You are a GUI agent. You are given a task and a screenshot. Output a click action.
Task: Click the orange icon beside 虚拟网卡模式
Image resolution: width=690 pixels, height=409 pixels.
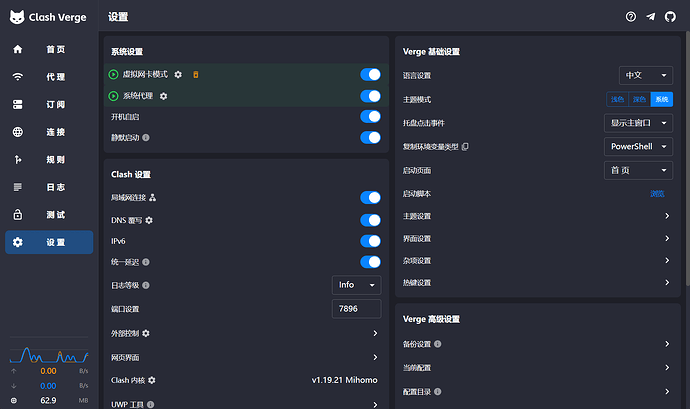pyautogui.click(x=196, y=74)
